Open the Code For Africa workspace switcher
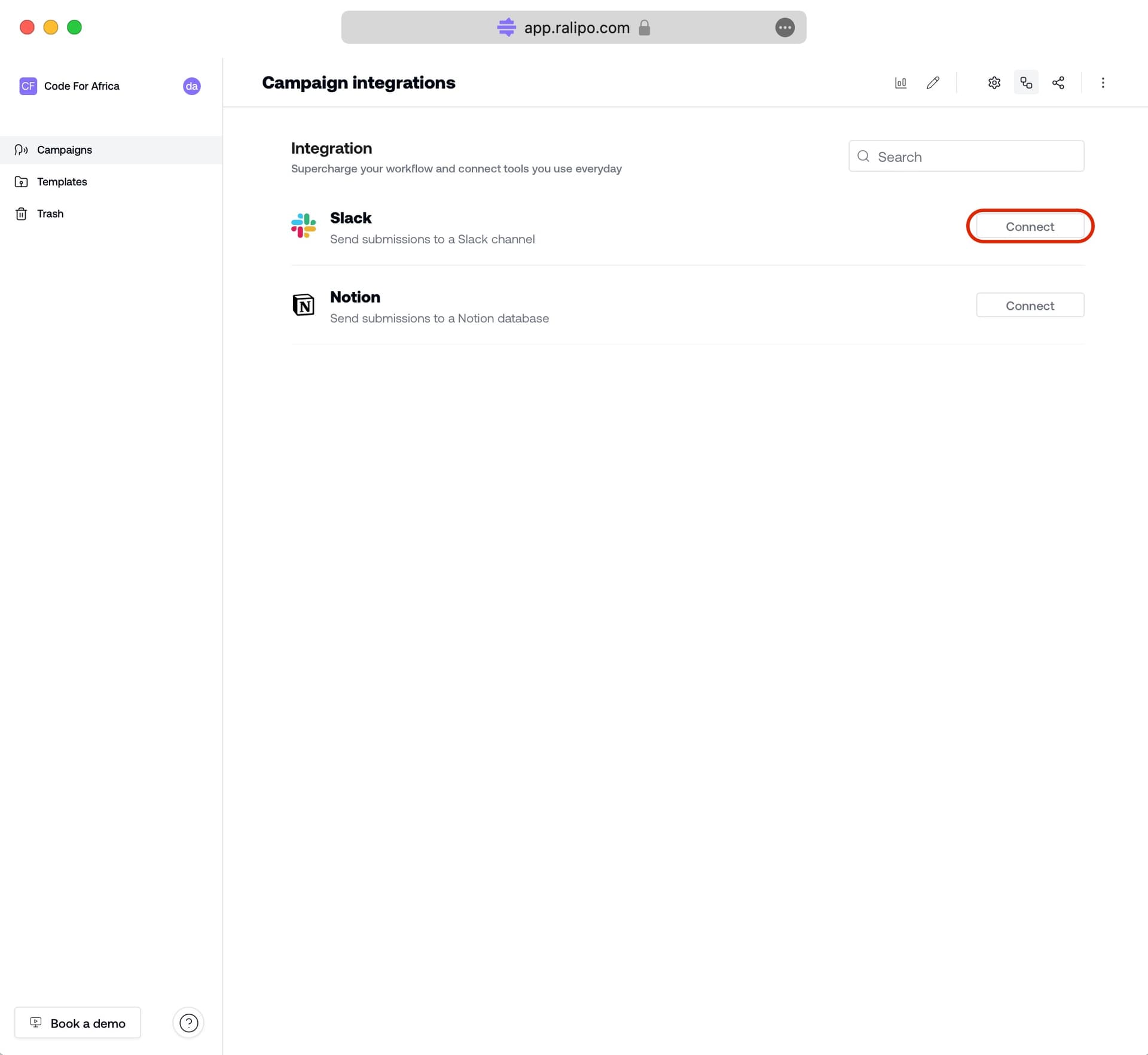 tap(81, 86)
